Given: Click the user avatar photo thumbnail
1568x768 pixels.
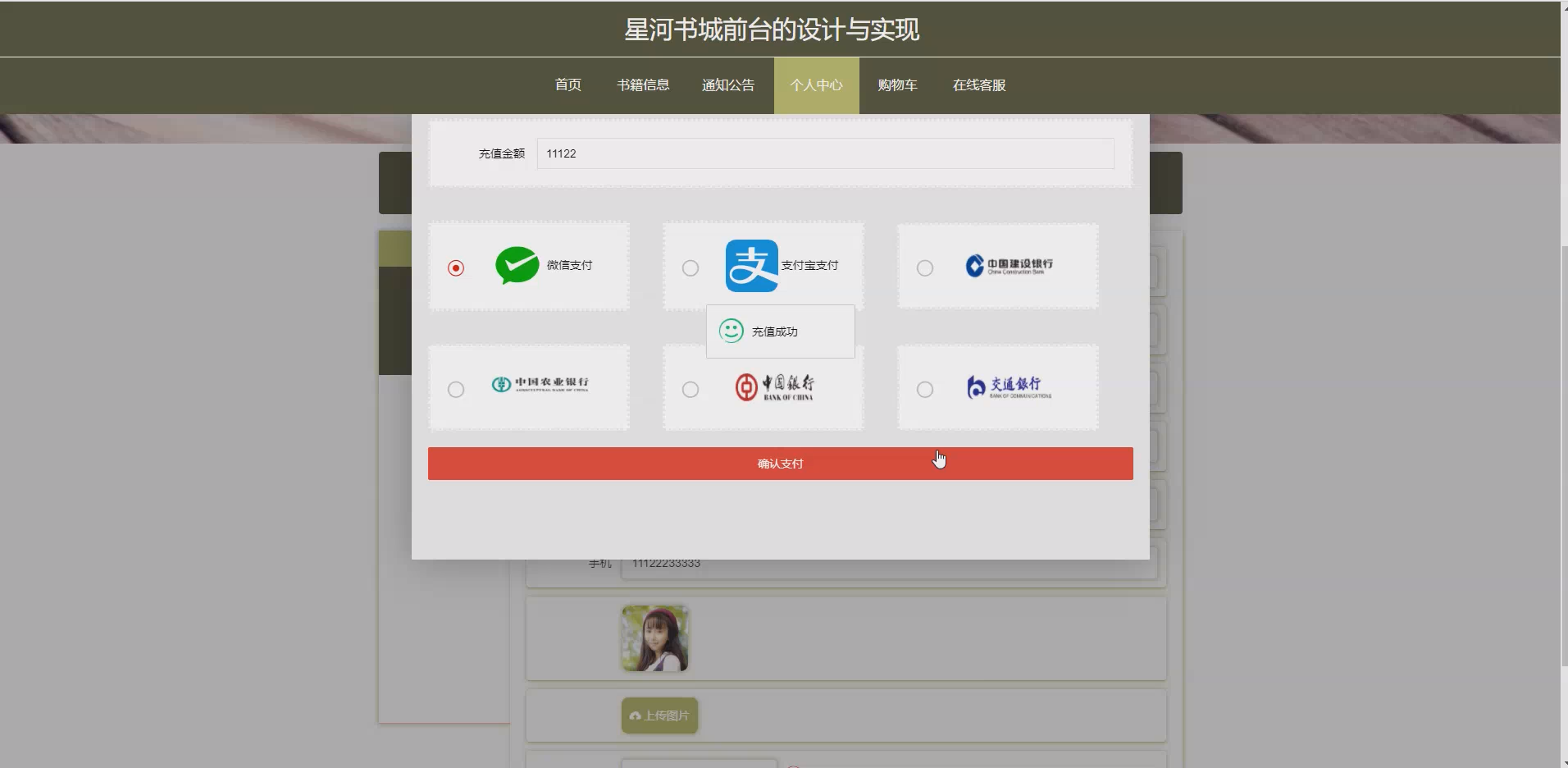Looking at the screenshot, I should point(654,638).
